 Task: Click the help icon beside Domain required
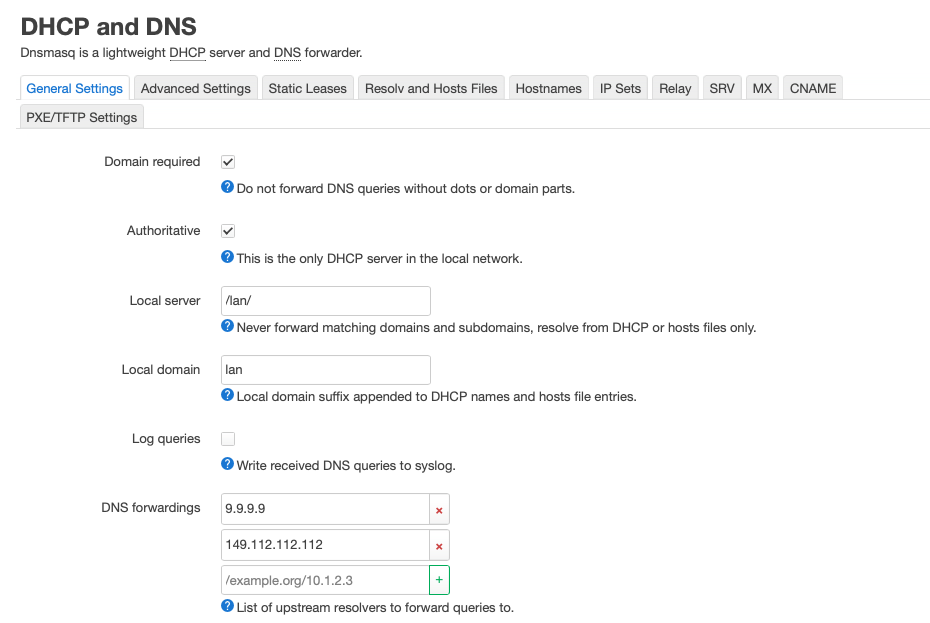(x=227, y=188)
